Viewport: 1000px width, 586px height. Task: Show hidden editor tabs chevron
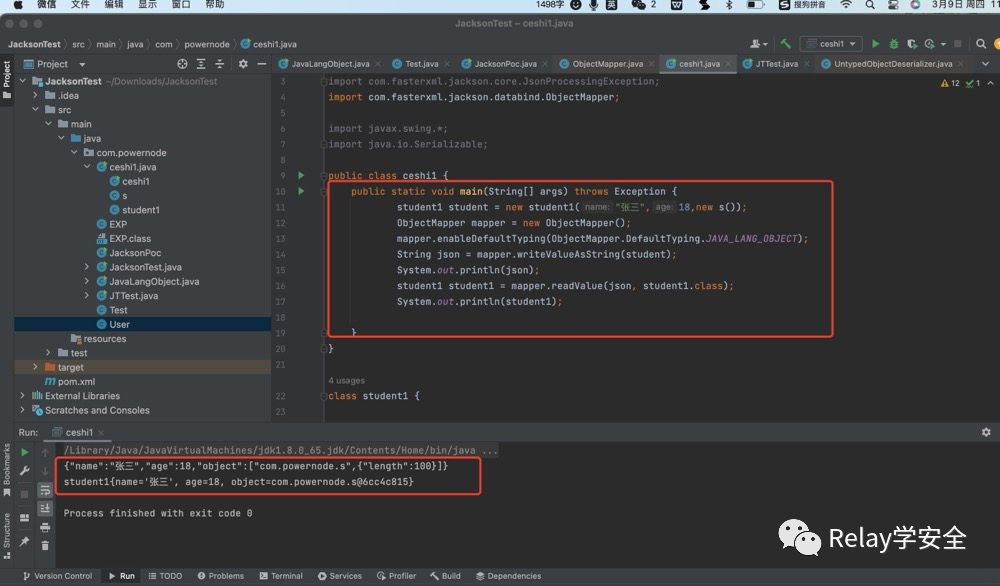[985, 64]
